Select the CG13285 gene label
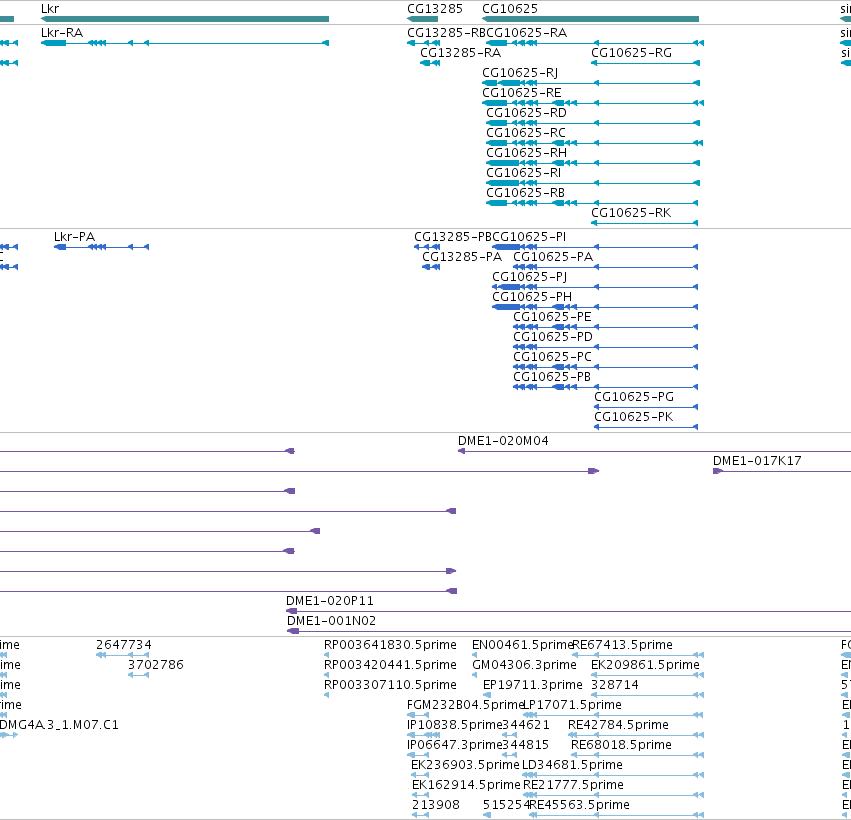The image size is (851, 820). [435, 9]
